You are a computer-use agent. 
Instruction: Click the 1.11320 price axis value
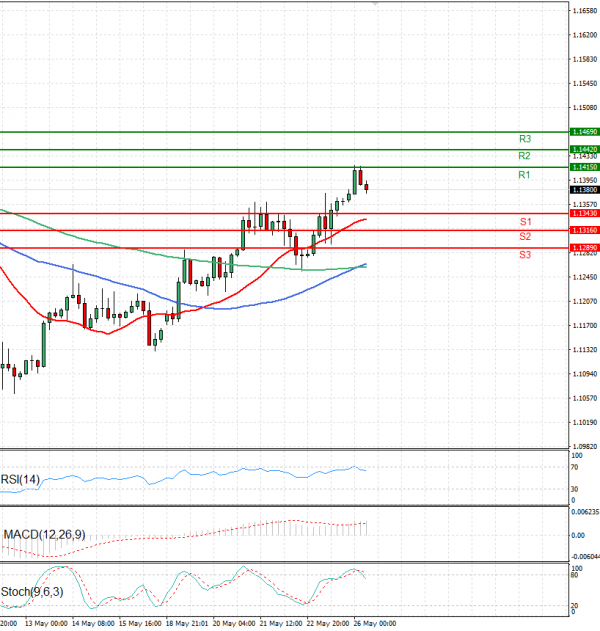[585, 350]
